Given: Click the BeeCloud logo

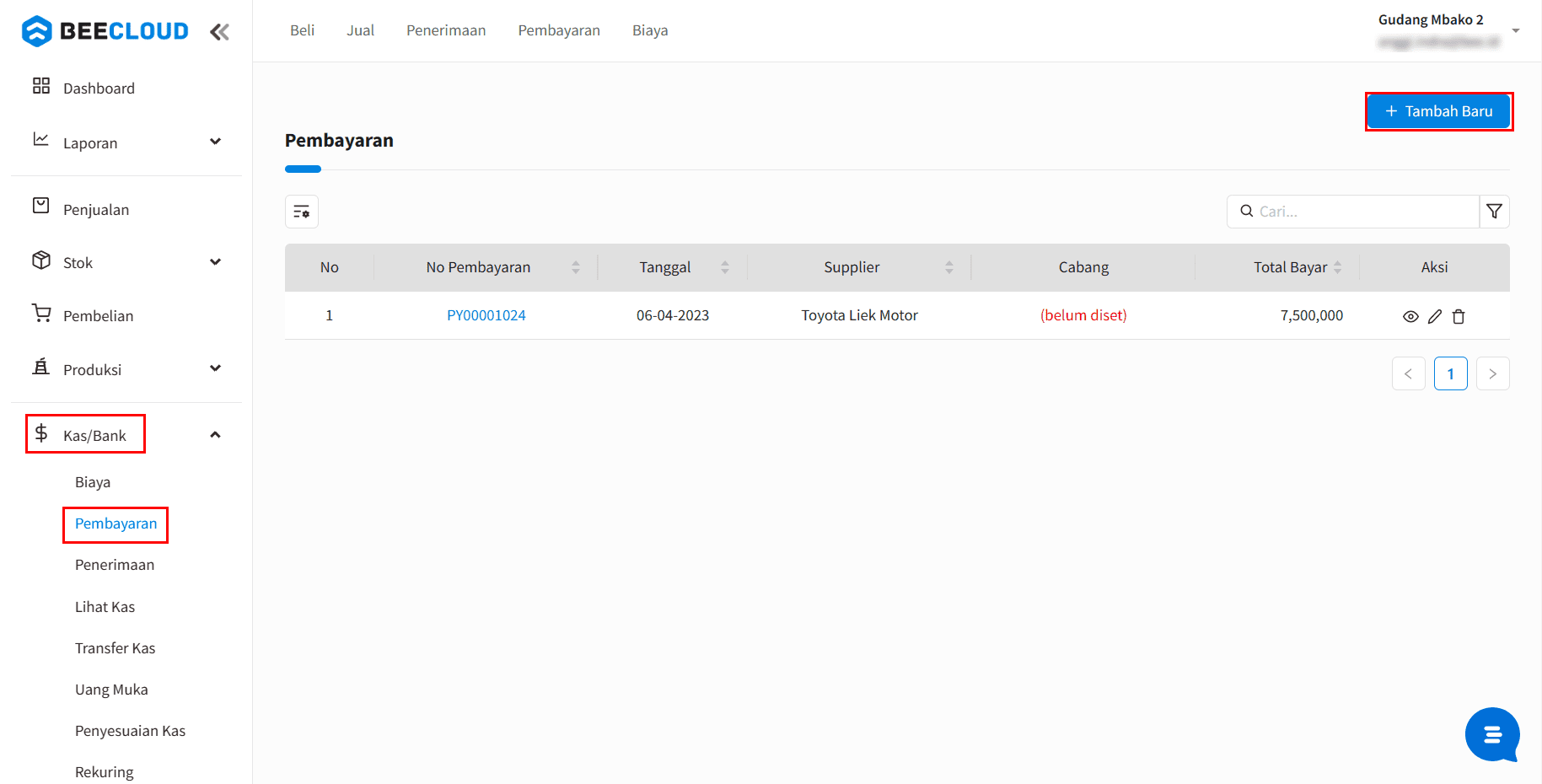Looking at the screenshot, I should [105, 31].
